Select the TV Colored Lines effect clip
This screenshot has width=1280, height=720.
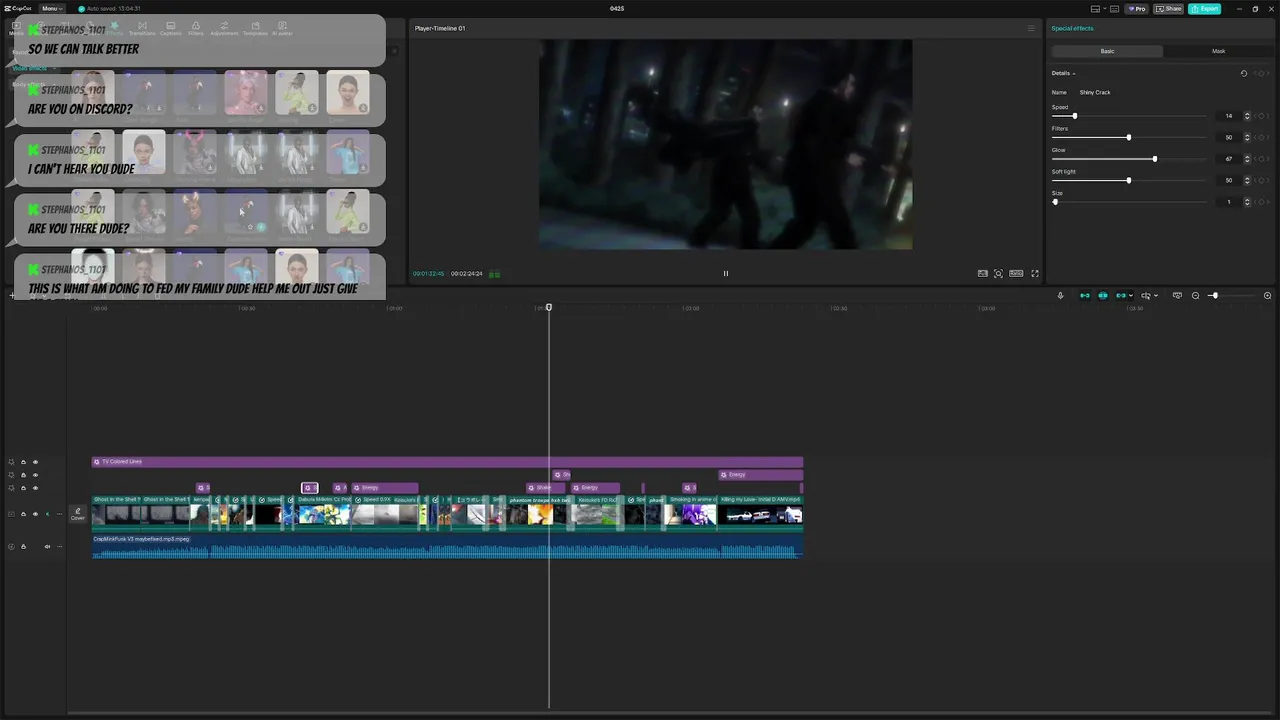(447, 462)
